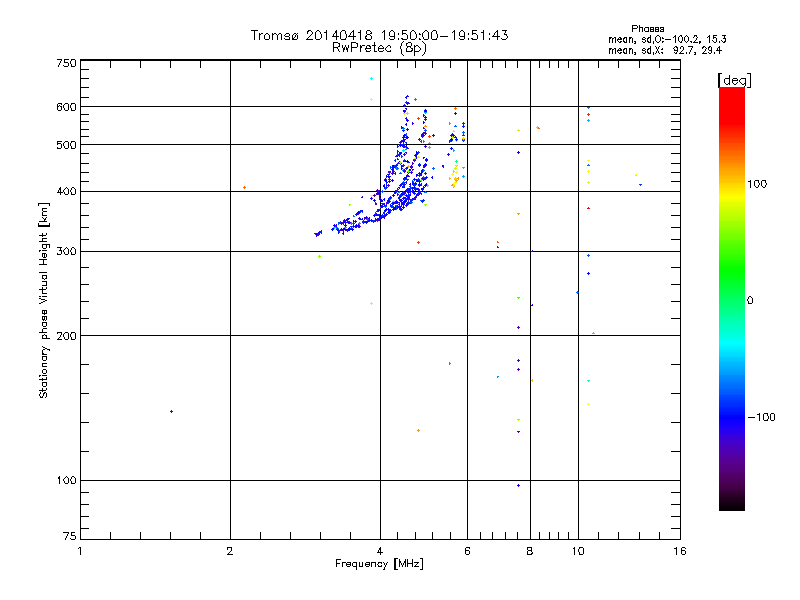Click the '[deg]' colorbar unit label
The height and width of the screenshot is (600, 800).
[734, 80]
